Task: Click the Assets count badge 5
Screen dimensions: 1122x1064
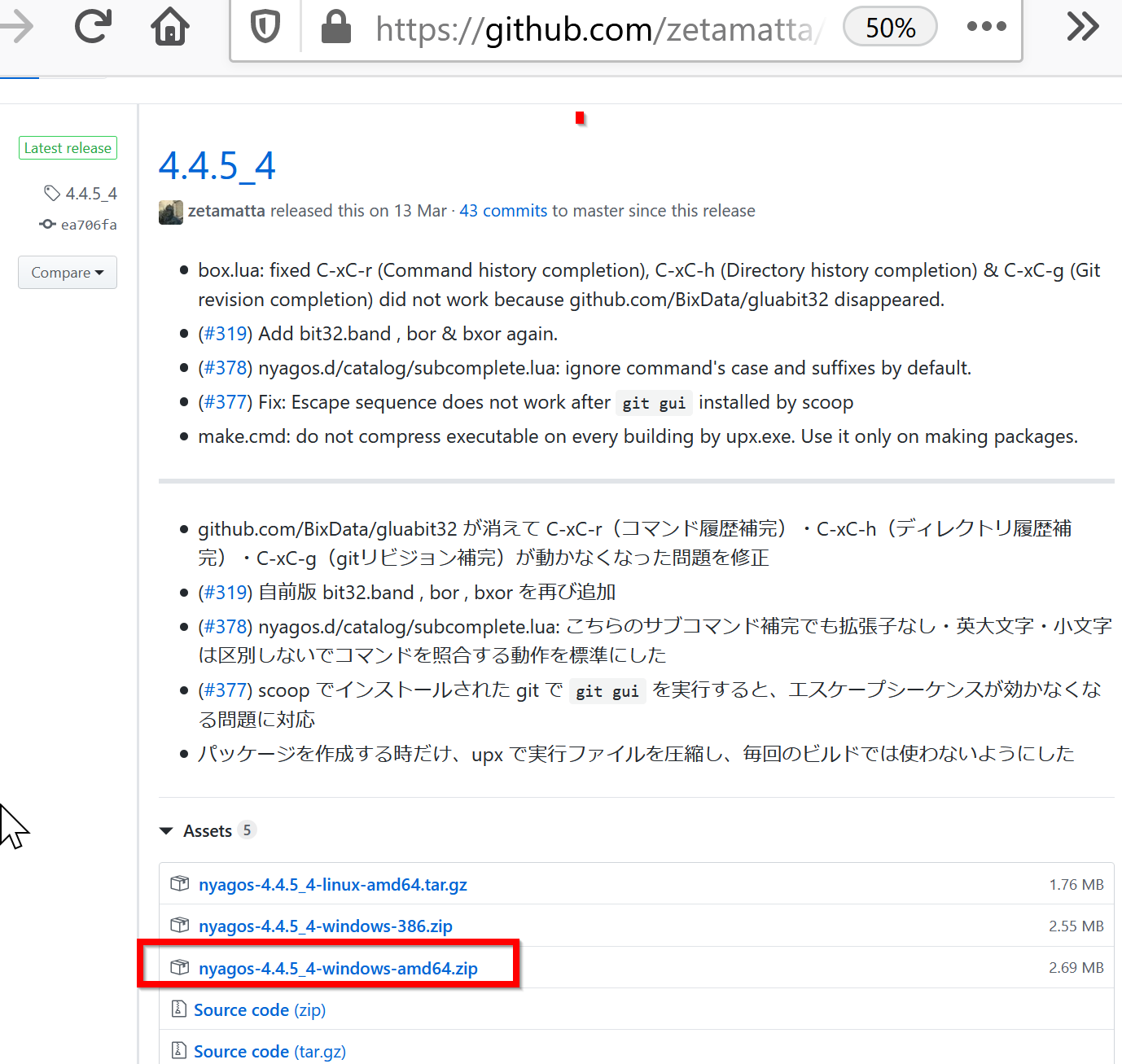Action: click(x=247, y=830)
